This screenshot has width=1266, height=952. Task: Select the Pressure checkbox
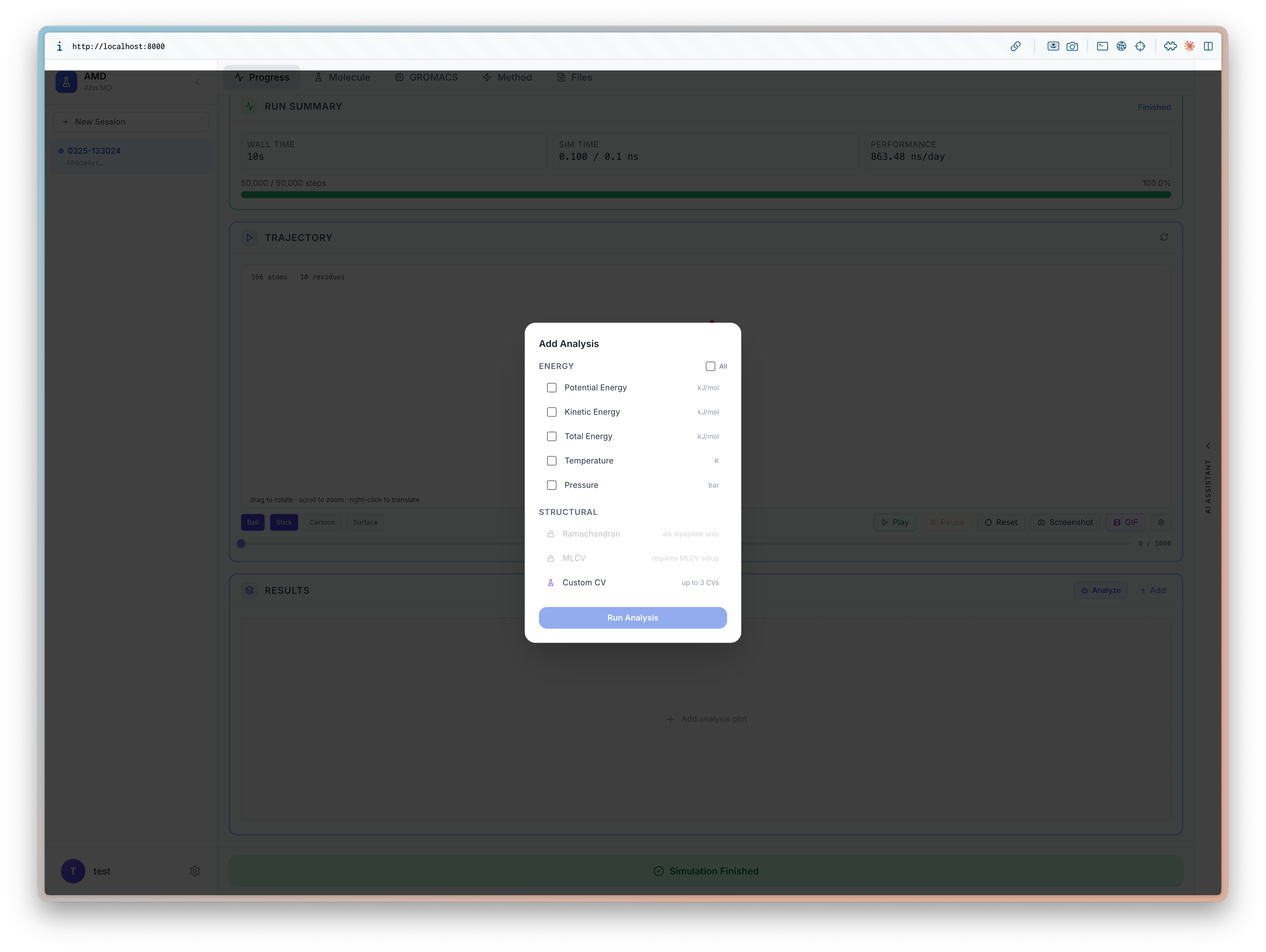[x=552, y=485]
